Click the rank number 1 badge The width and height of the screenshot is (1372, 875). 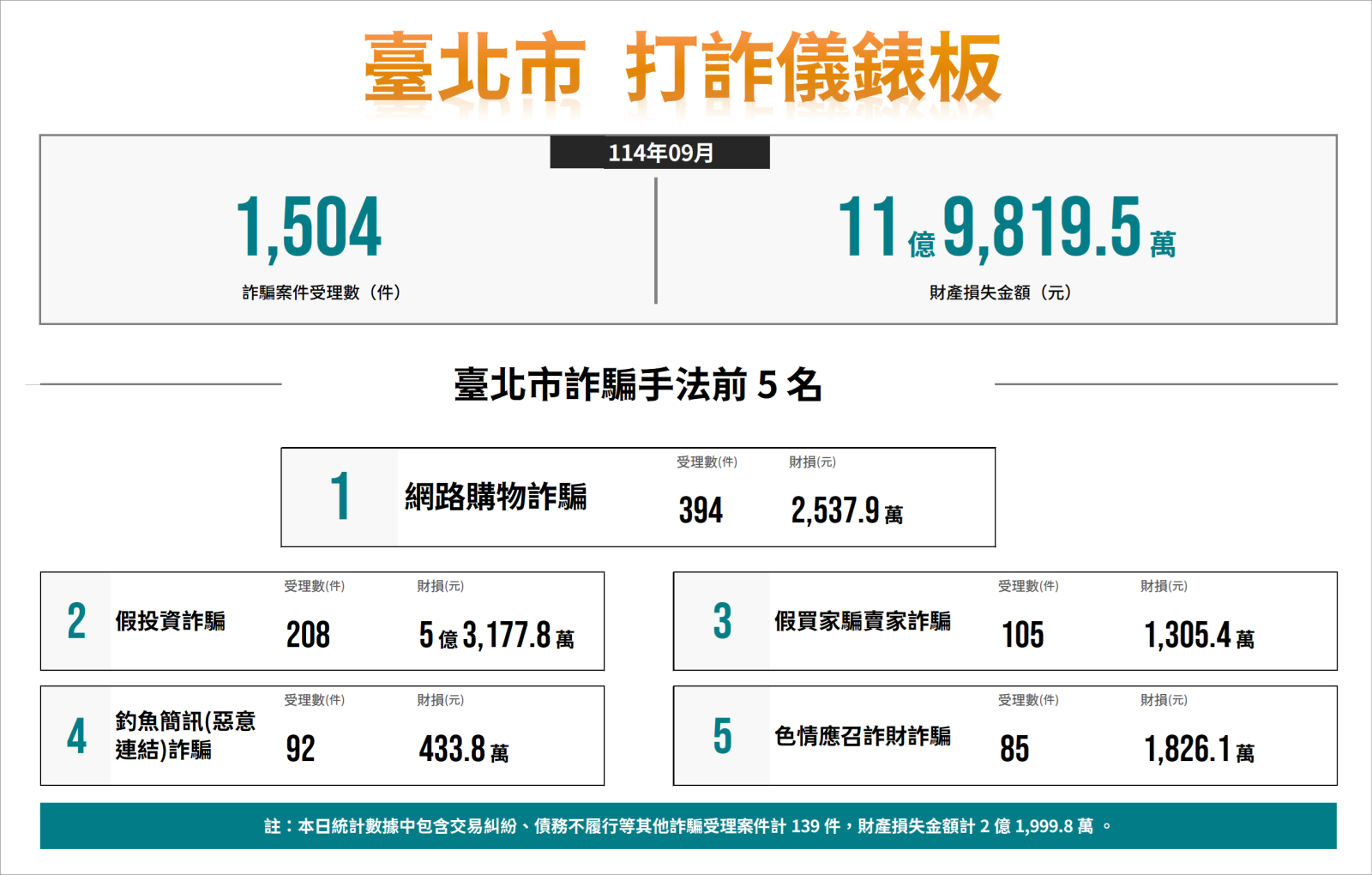(341, 496)
